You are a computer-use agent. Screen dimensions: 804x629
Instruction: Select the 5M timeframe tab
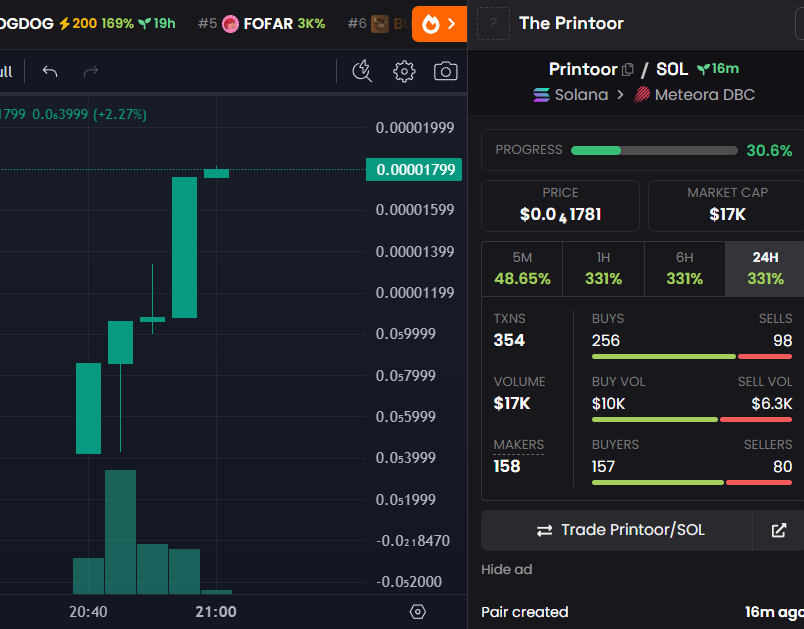(x=522, y=269)
